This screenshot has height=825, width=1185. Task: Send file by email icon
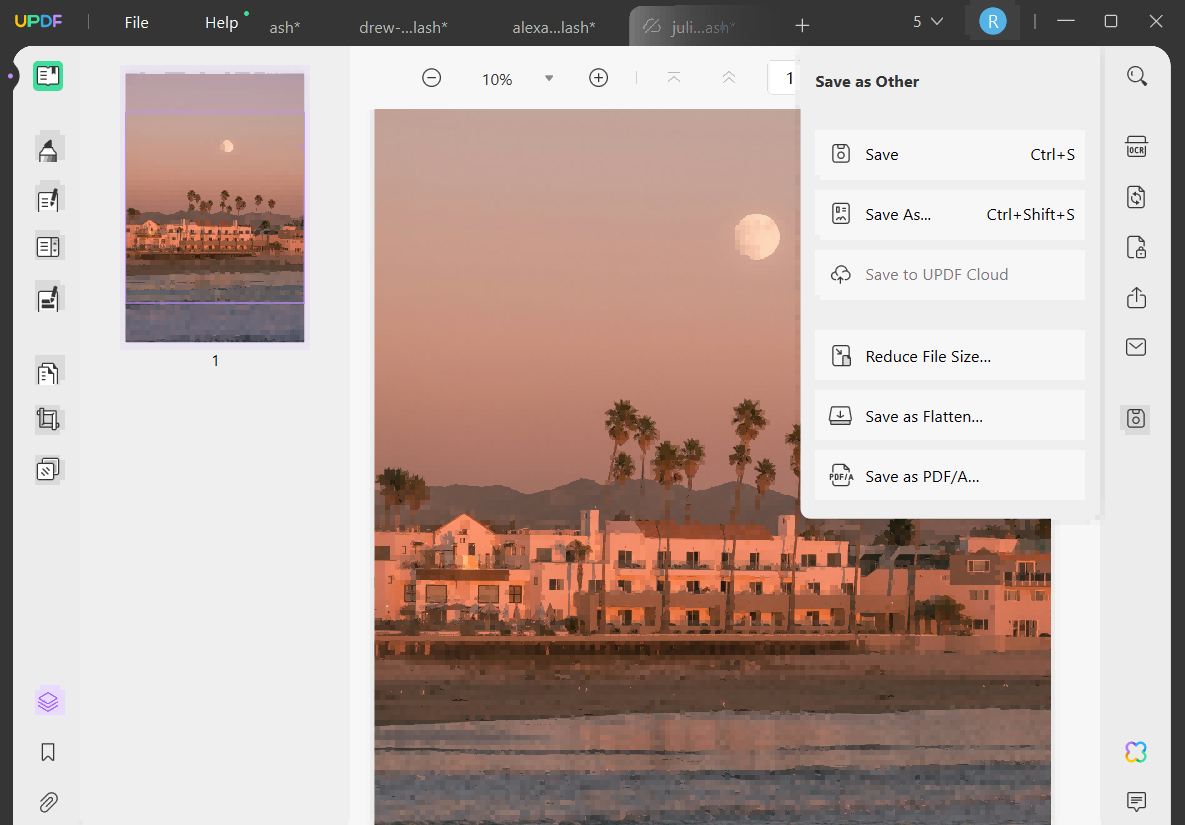point(1136,347)
